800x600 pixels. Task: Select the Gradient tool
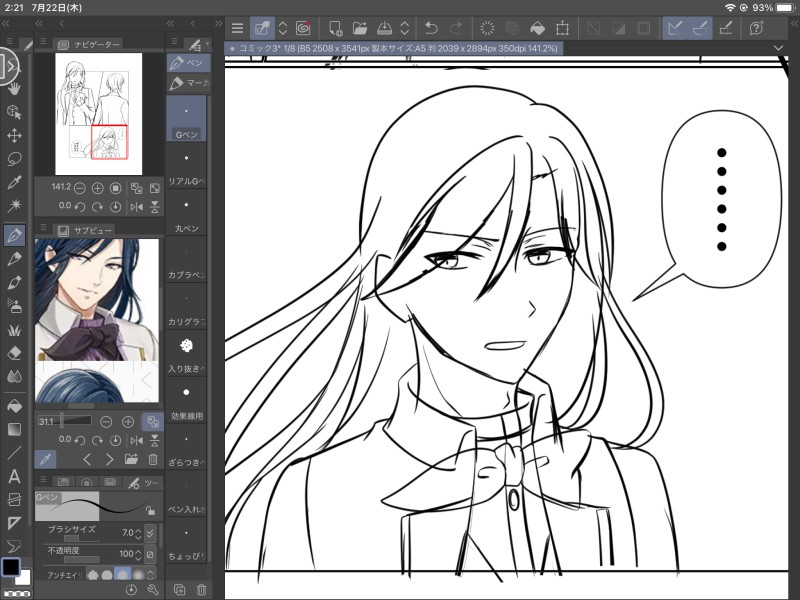click(14, 430)
